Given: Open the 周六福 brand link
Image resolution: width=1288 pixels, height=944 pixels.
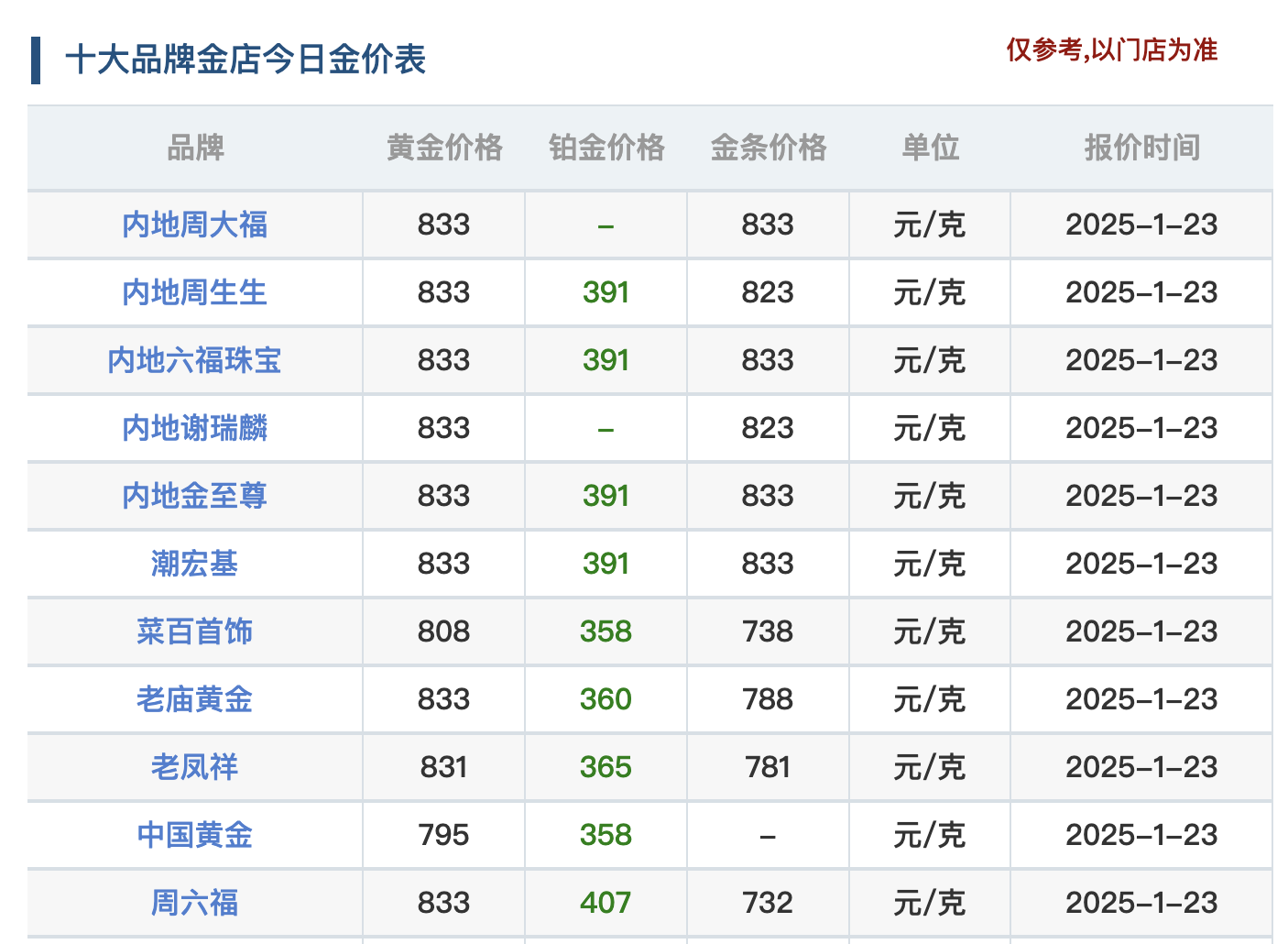Looking at the screenshot, I should coord(194,903).
